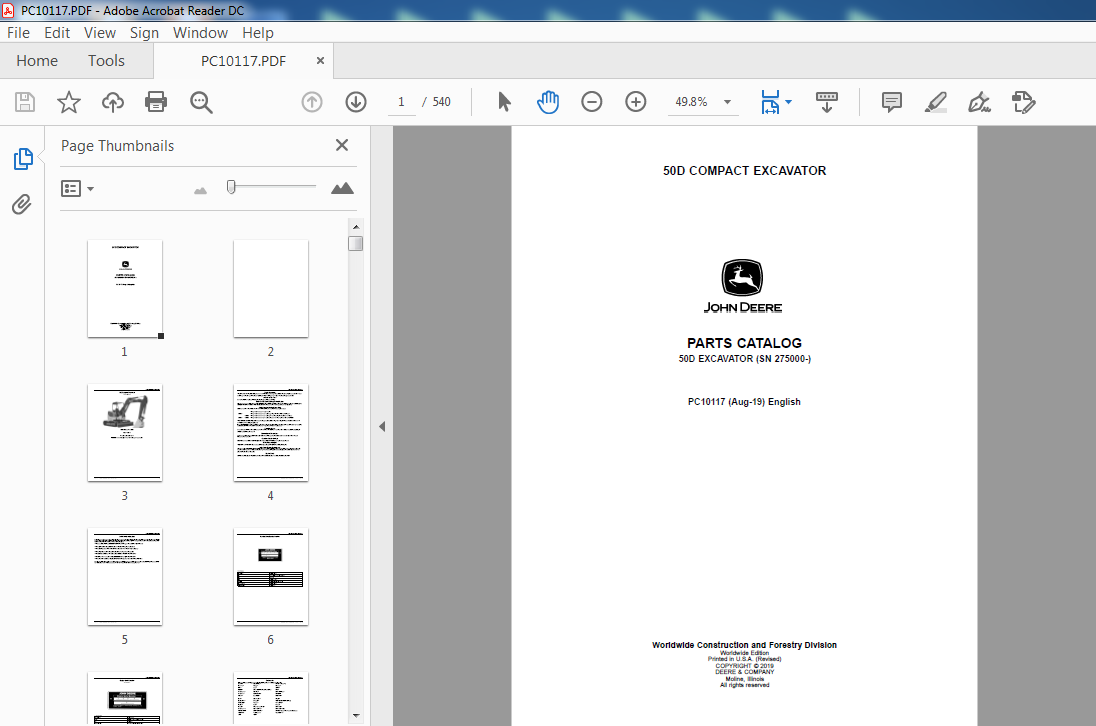Image resolution: width=1096 pixels, height=726 pixels.
Task: Select page 3 excavator thumbnail
Action: click(x=125, y=433)
